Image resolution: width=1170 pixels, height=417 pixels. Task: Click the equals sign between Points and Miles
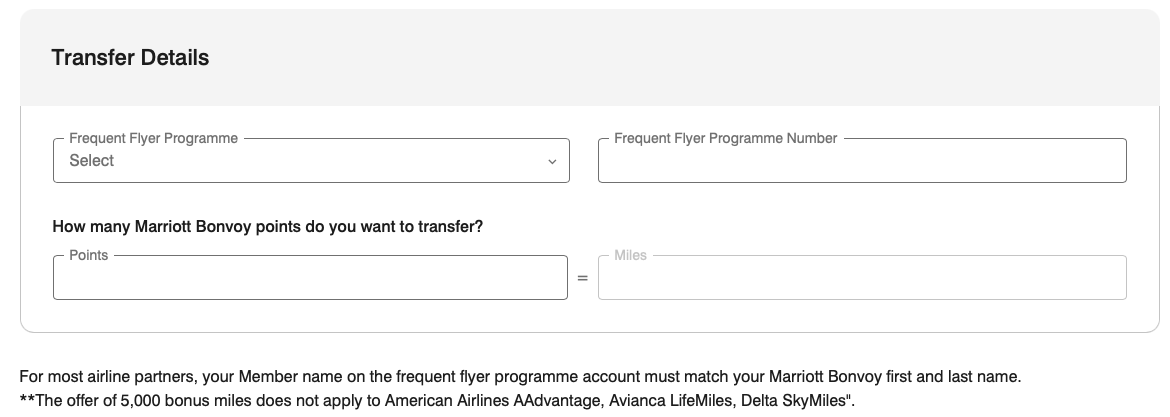point(582,278)
